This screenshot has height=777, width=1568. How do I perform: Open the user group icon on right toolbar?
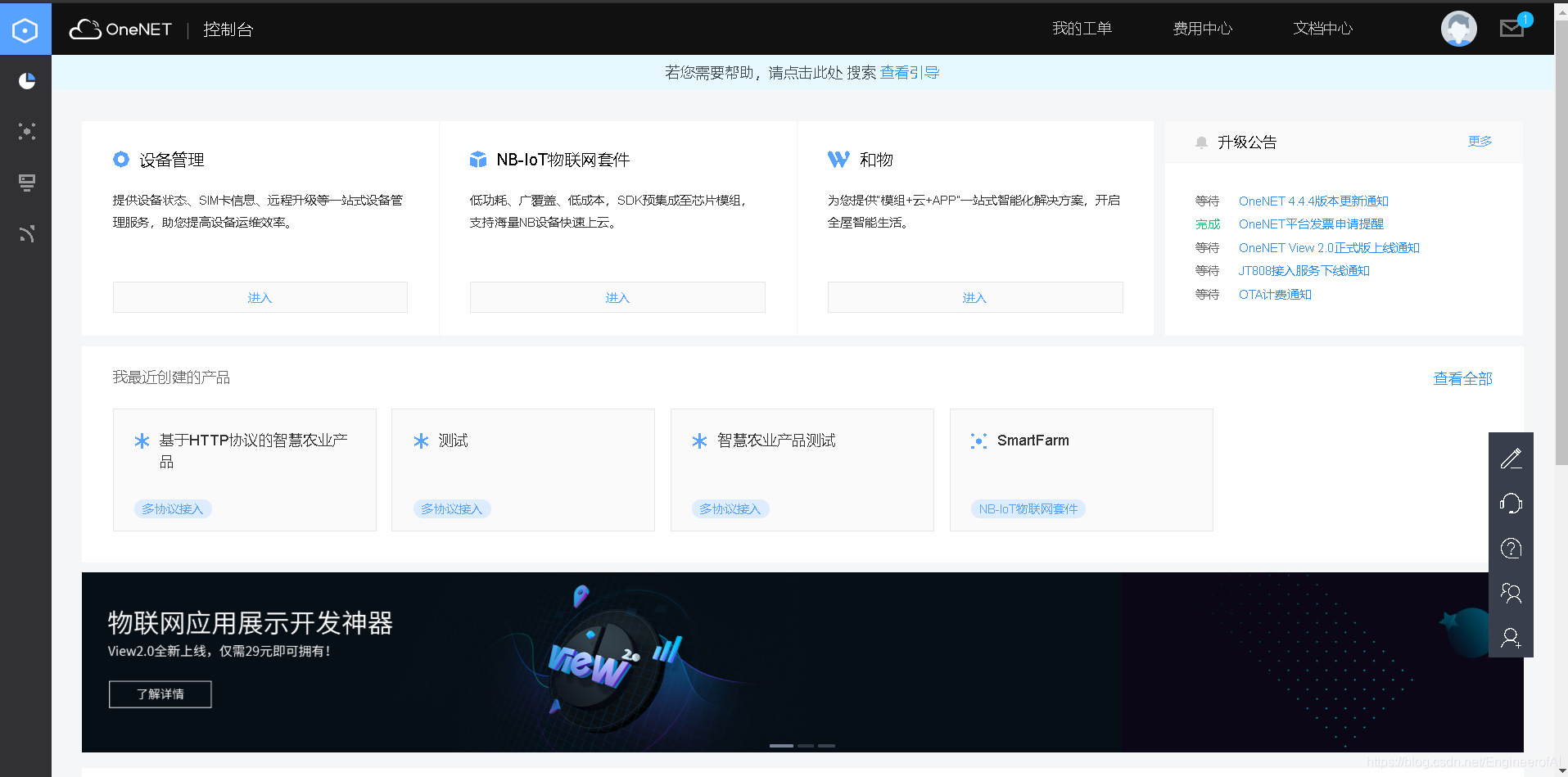pyautogui.click(x=1511, y=593)
